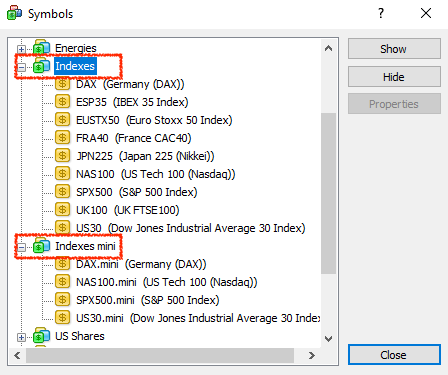
Task: Click the FRA40 symbol dollar icon
Action: coord(62,138)
